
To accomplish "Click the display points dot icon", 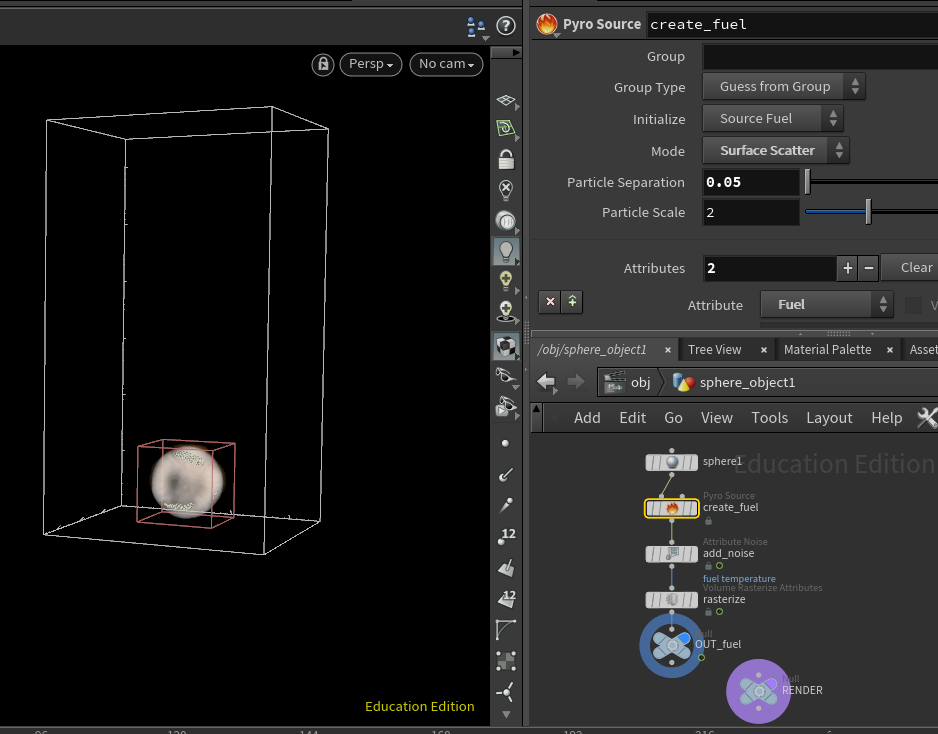I will [506, 442].
